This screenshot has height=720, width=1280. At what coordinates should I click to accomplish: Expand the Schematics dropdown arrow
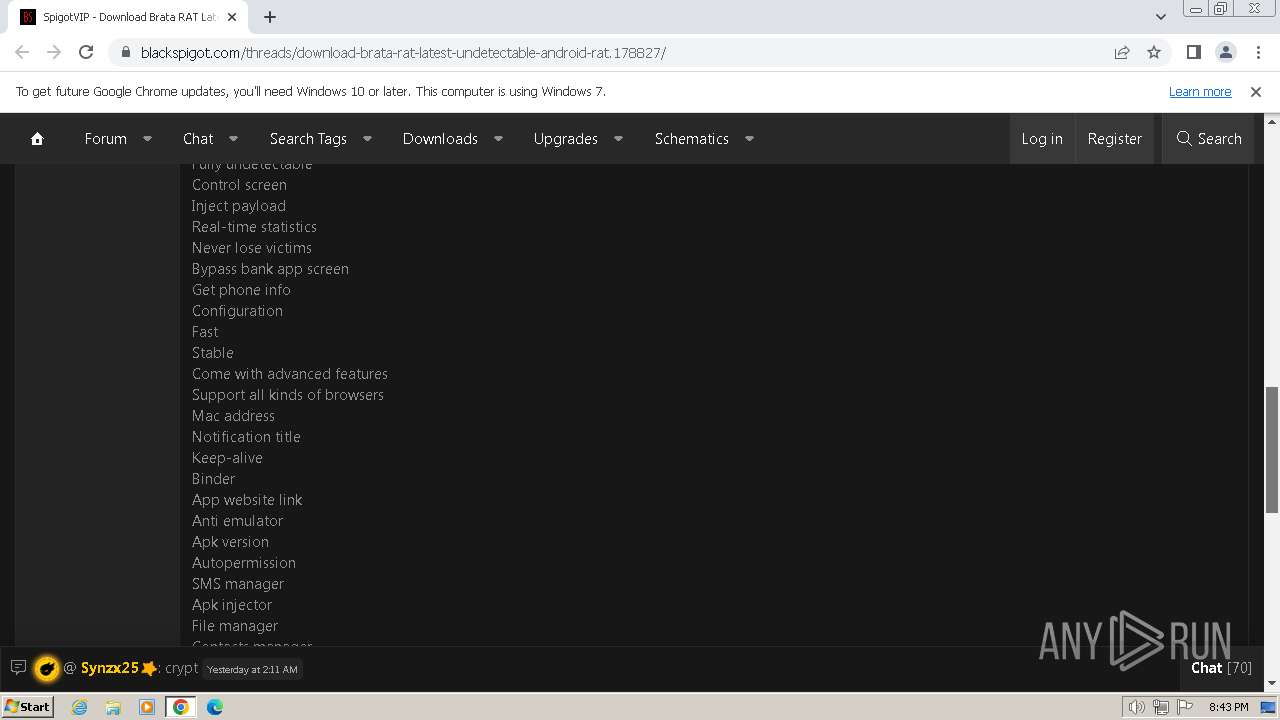(749, 139)
